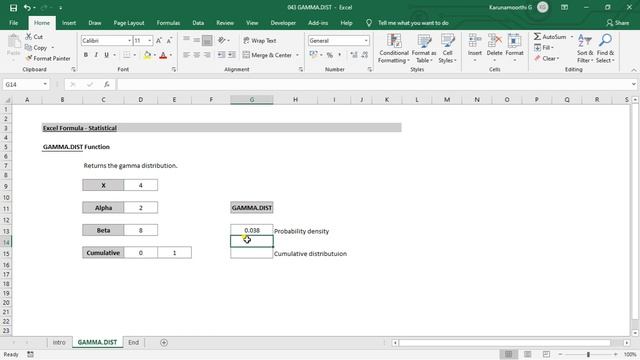Click the Decrease Indent icon
This screenshot has width=640, height=360.
tap(221, 55)
